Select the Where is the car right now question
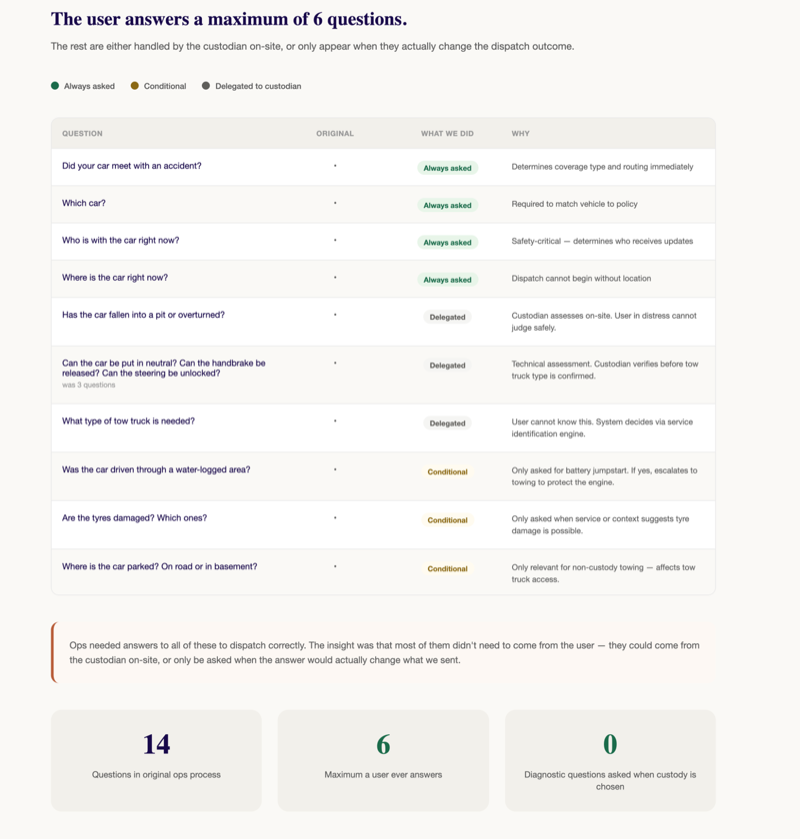Viewport: 800px width, 839px height. tap(115, 278)
